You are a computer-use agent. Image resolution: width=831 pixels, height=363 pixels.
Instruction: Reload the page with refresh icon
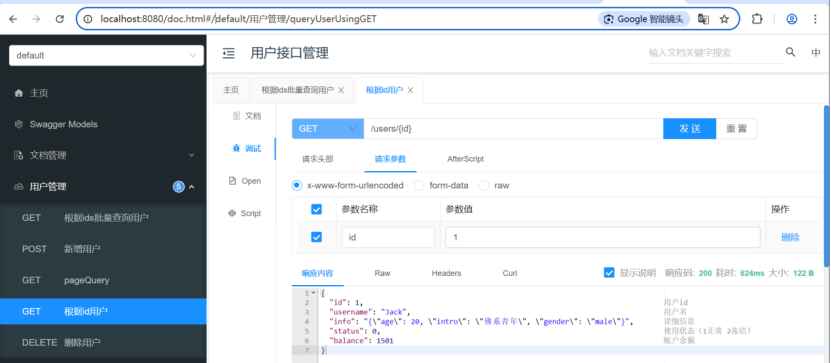click(x=60, y=19)
